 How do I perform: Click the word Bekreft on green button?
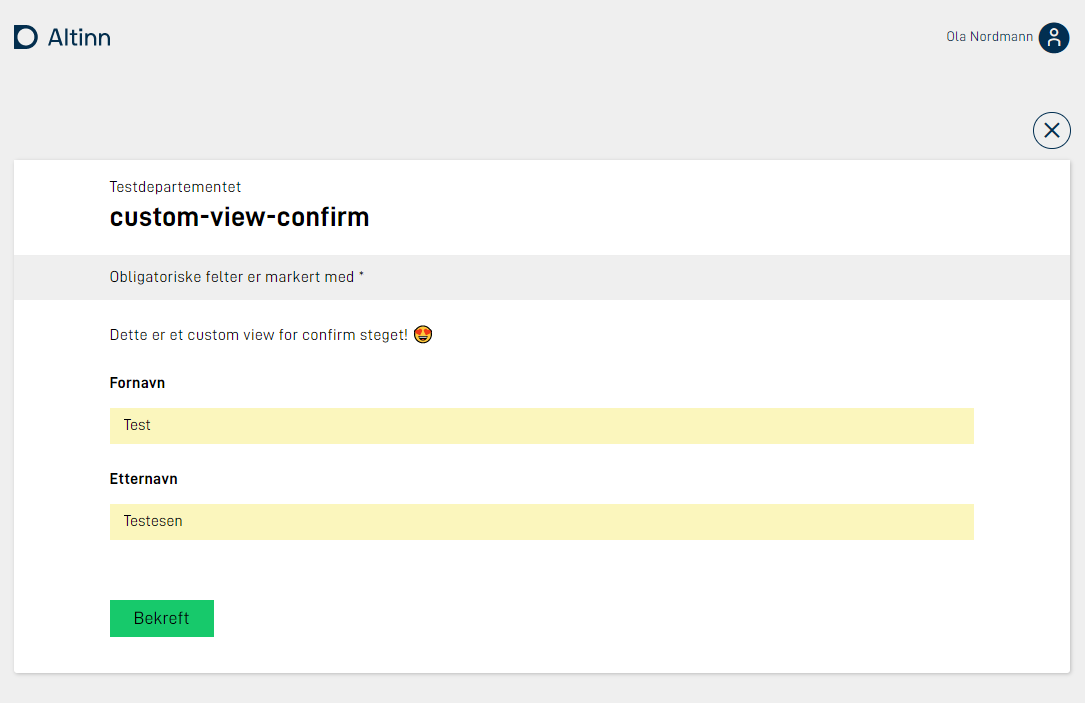point(161,618)
